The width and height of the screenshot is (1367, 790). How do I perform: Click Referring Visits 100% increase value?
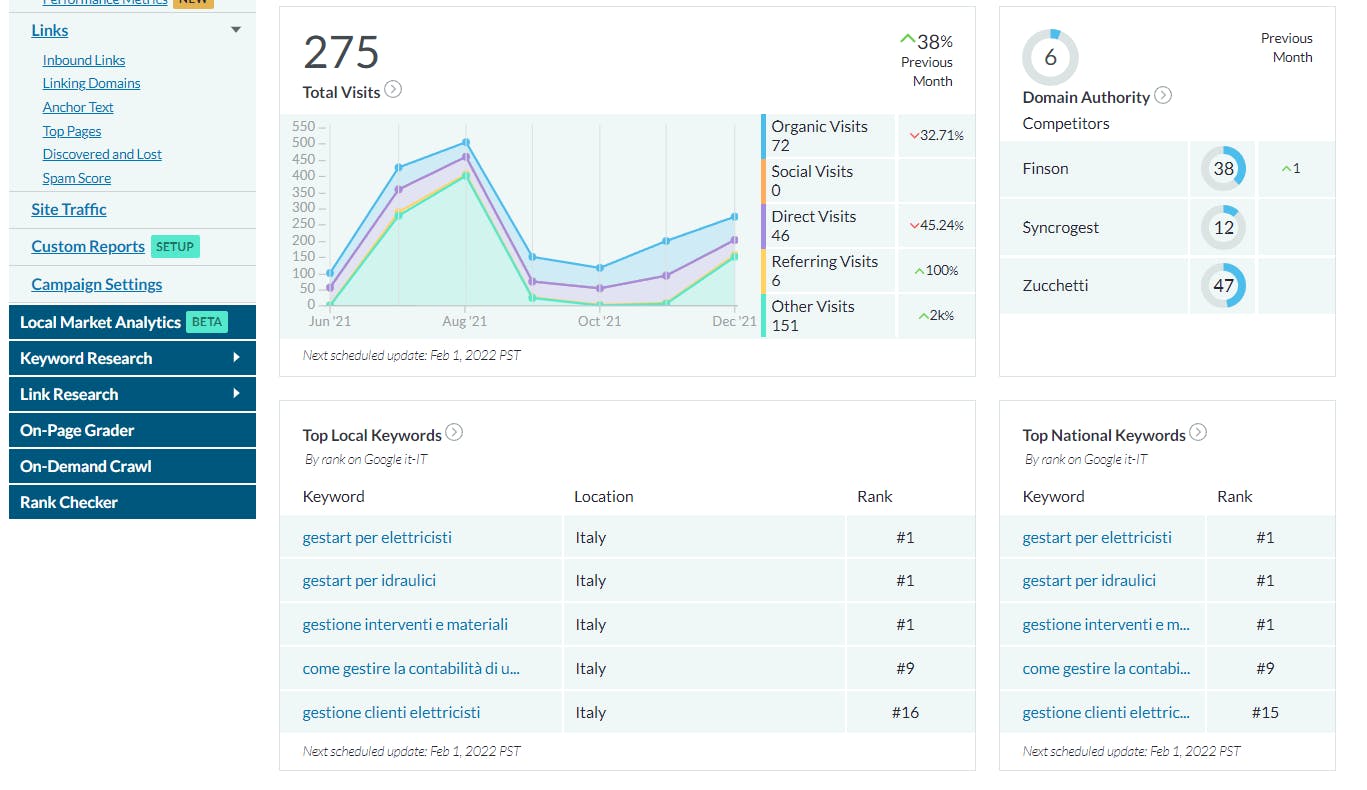point(936,270)
